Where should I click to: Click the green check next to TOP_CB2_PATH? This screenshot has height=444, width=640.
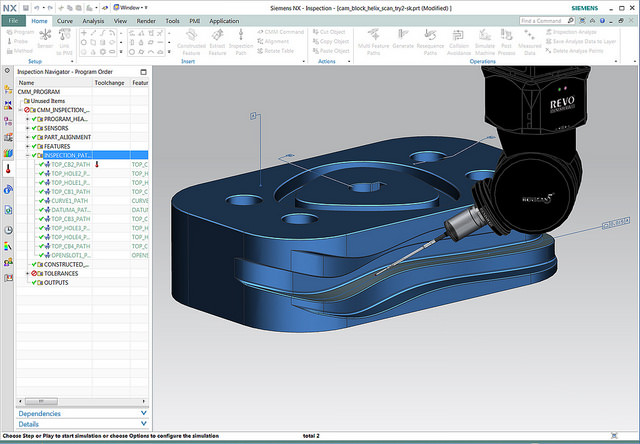tap(41, 164)
